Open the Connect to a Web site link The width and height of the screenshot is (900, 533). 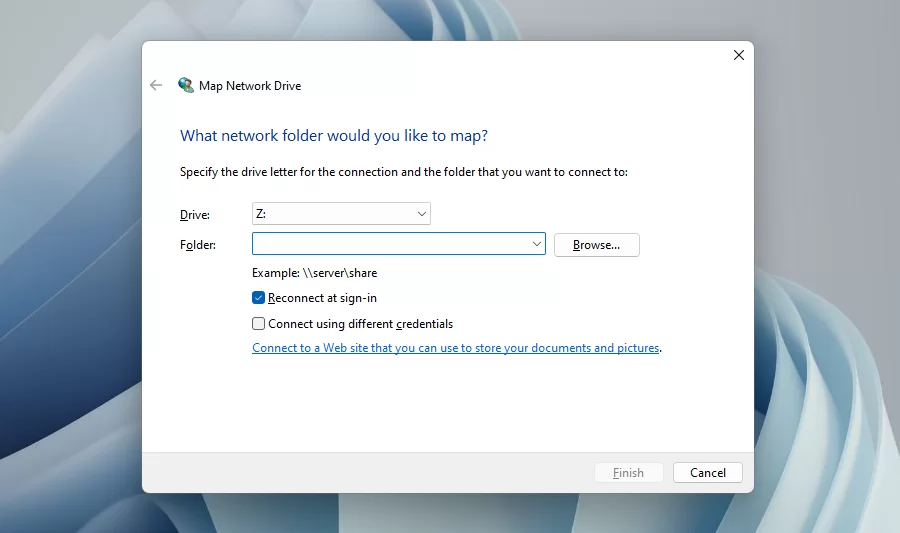pyautogui.click(x=456, y=348)
